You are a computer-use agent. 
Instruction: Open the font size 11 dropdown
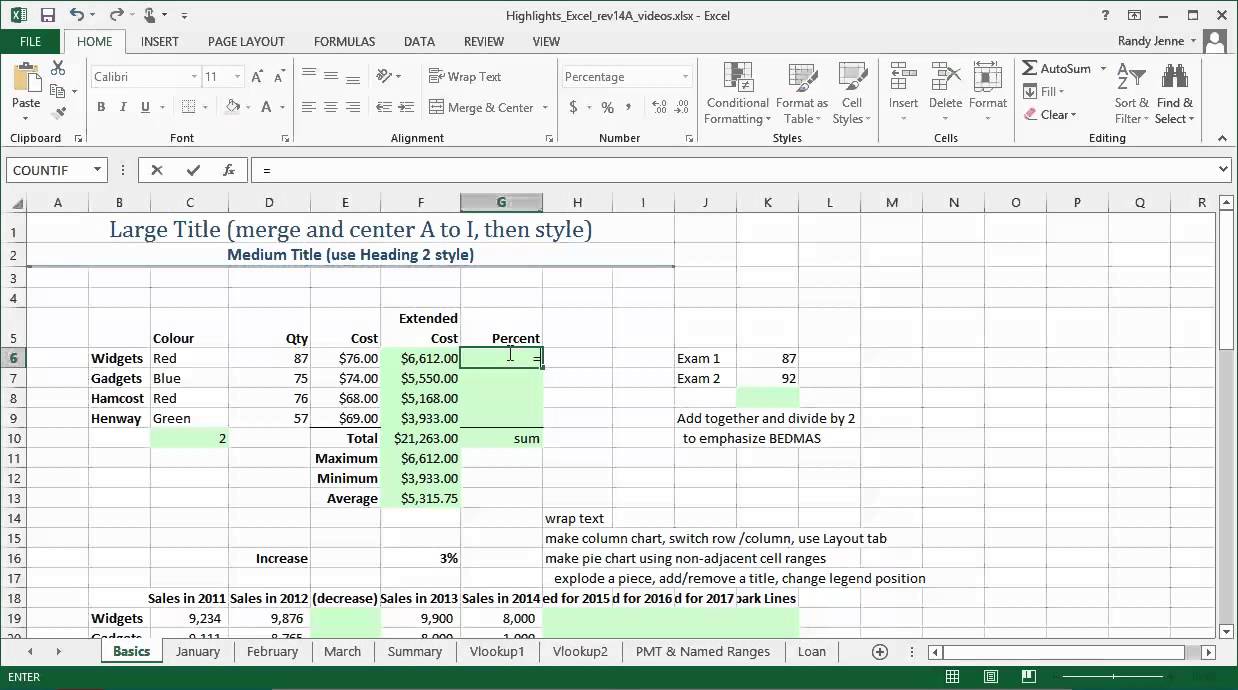(x=238, y=77)
